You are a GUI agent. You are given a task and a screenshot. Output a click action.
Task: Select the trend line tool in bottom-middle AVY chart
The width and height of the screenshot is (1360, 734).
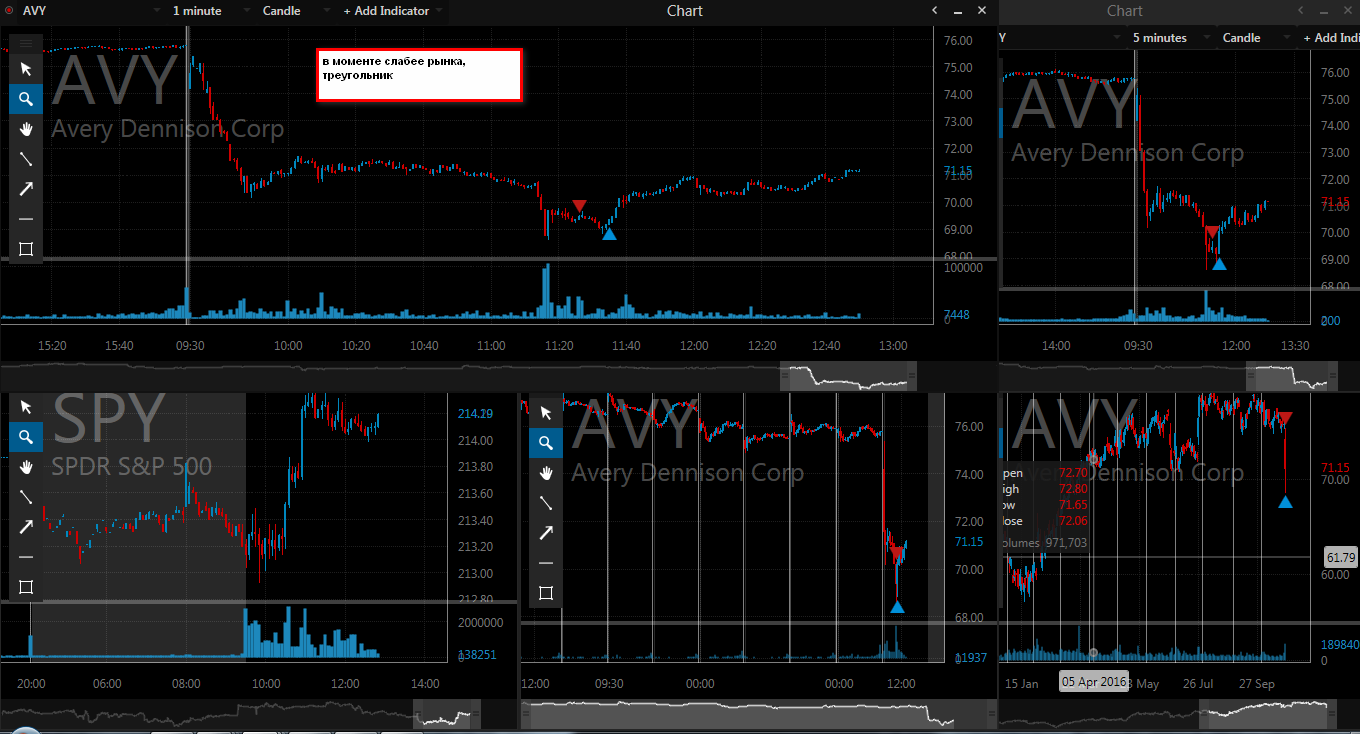pos(546,503)
